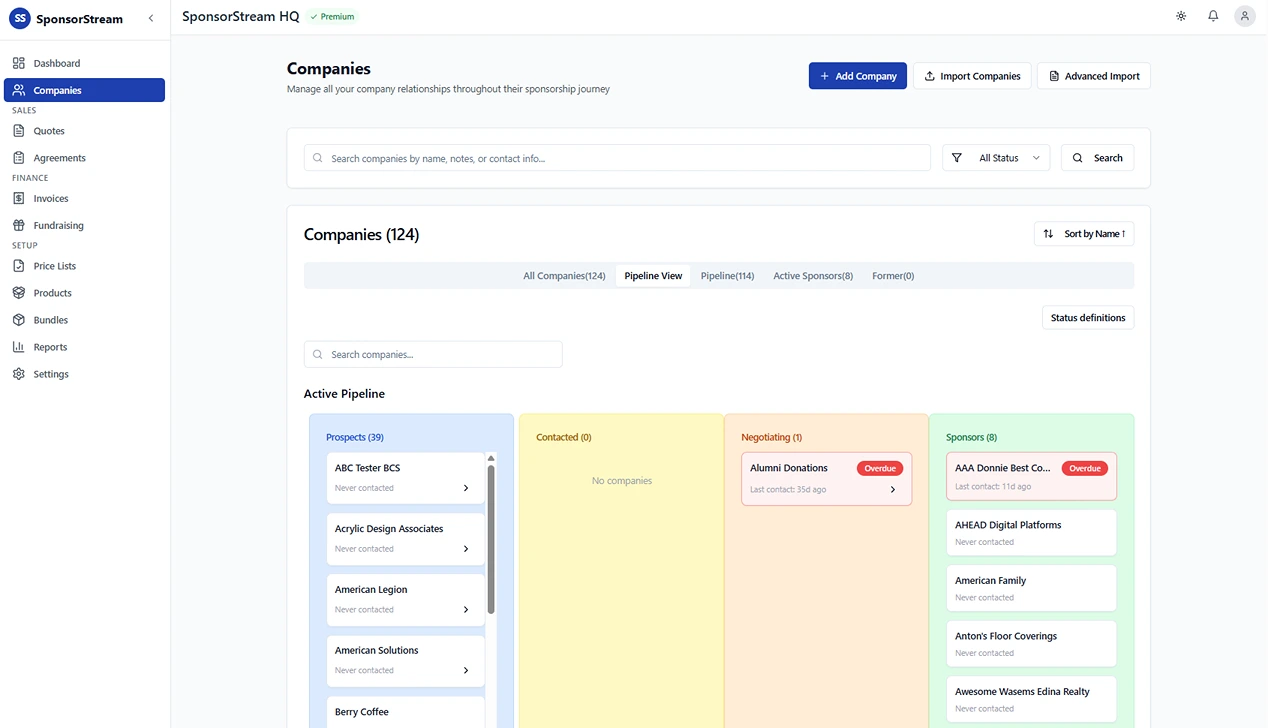
Task: Click the Agreements clipboard icon
Action: point(19,158)
